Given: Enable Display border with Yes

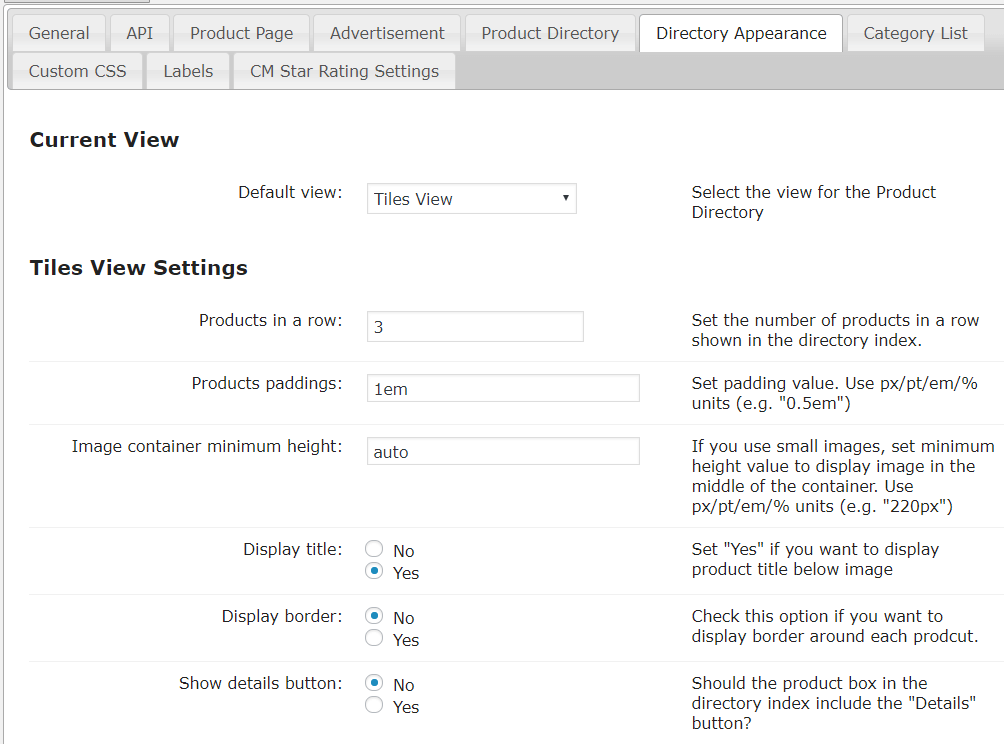Looking at the screenshot, I should (375, 638).
